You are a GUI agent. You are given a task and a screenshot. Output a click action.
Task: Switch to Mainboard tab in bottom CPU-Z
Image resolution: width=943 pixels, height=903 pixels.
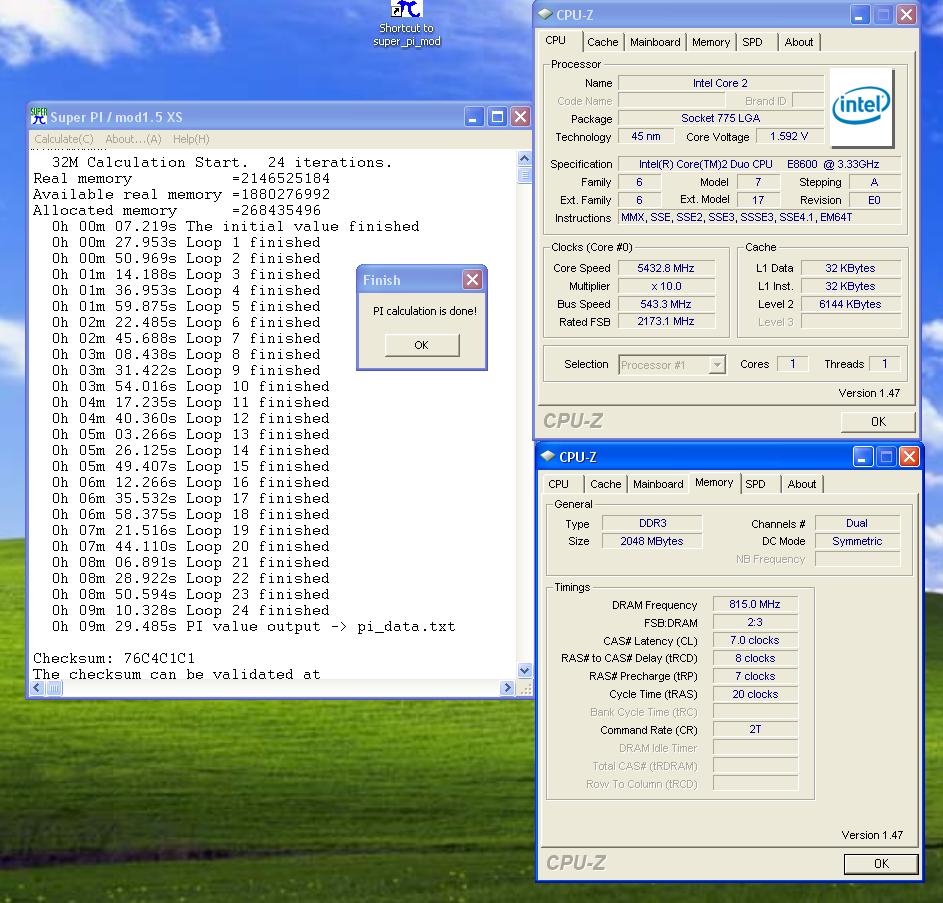[x=658, y=484]
